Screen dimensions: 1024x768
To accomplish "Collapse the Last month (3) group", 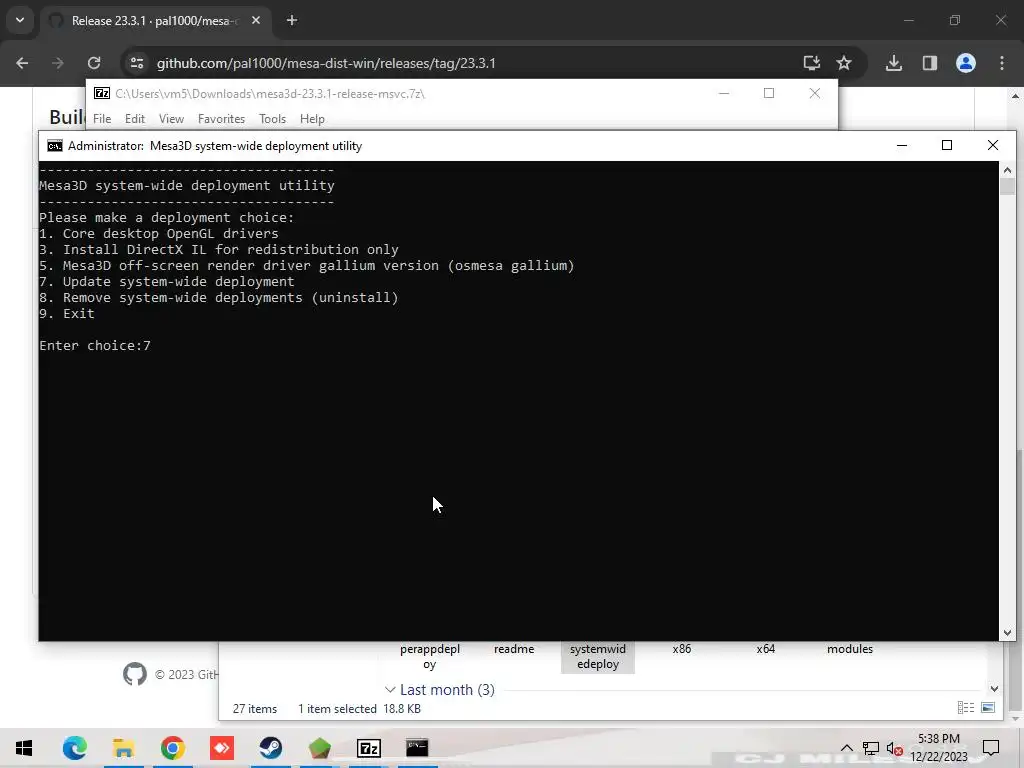I will (390, 690).
